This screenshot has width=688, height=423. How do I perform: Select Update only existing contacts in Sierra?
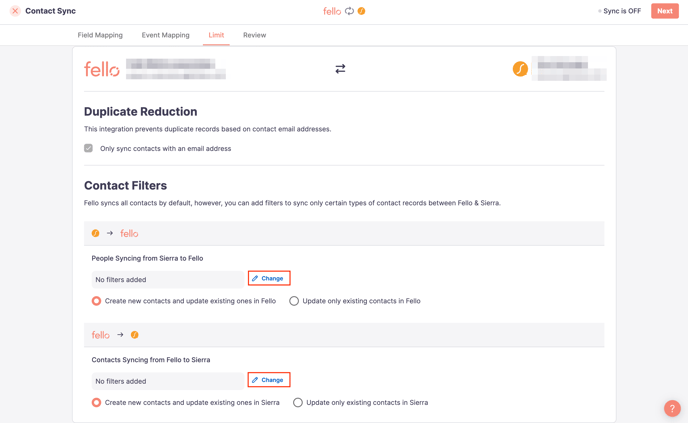[x=297, y=402]
